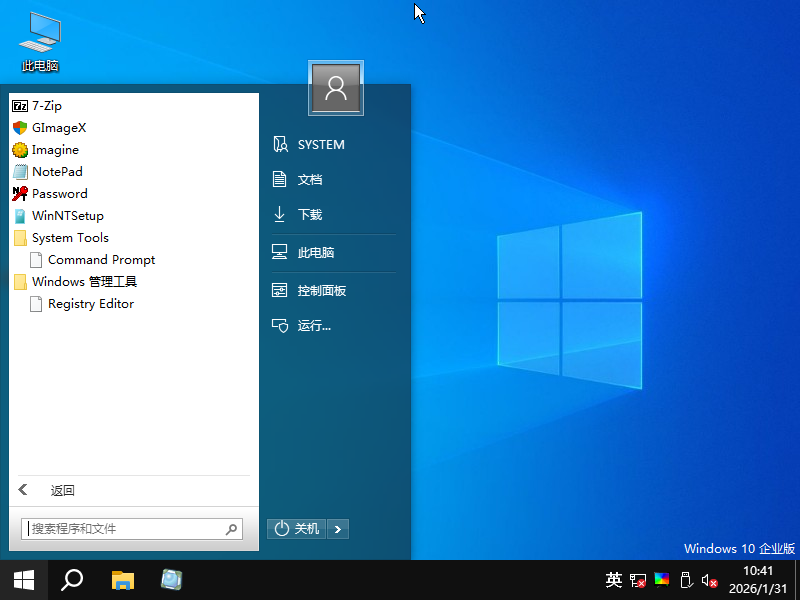Click the 搜索程序和文件 search box

[x=125, y=528]
